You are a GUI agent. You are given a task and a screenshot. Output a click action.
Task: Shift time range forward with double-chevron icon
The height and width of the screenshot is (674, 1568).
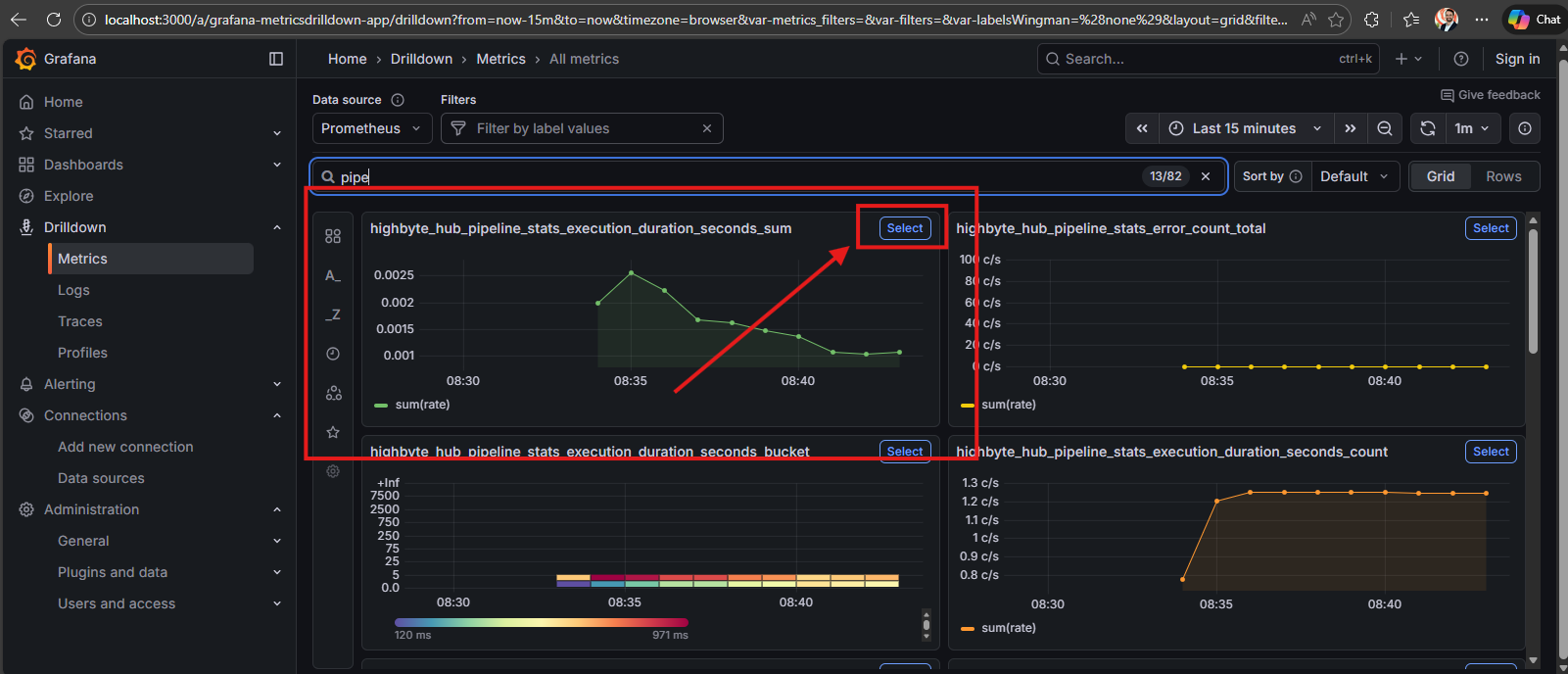1351,128
